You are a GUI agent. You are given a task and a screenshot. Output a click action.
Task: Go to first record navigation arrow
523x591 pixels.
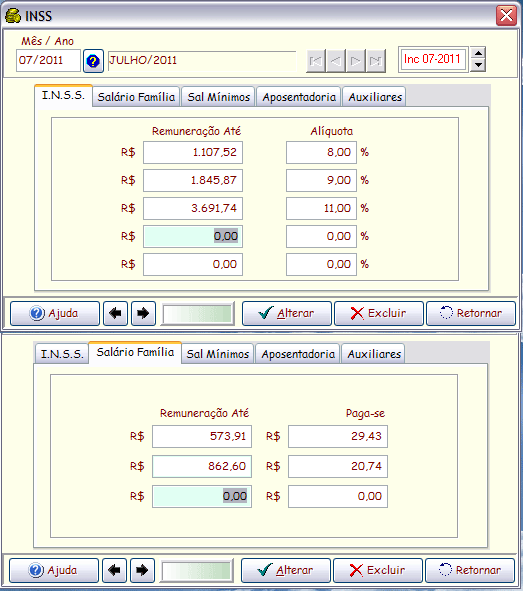(x=316, y=61)
